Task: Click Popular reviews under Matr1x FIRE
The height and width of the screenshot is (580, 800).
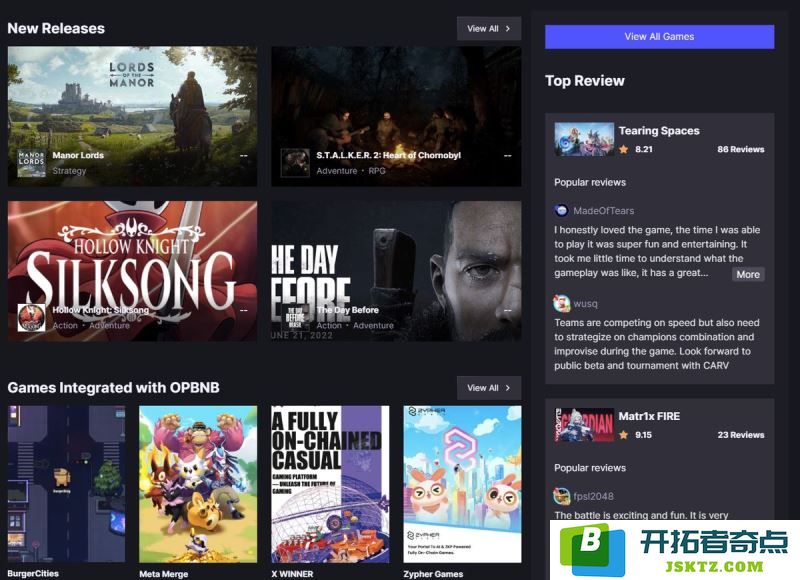Action: click(590, 468)
